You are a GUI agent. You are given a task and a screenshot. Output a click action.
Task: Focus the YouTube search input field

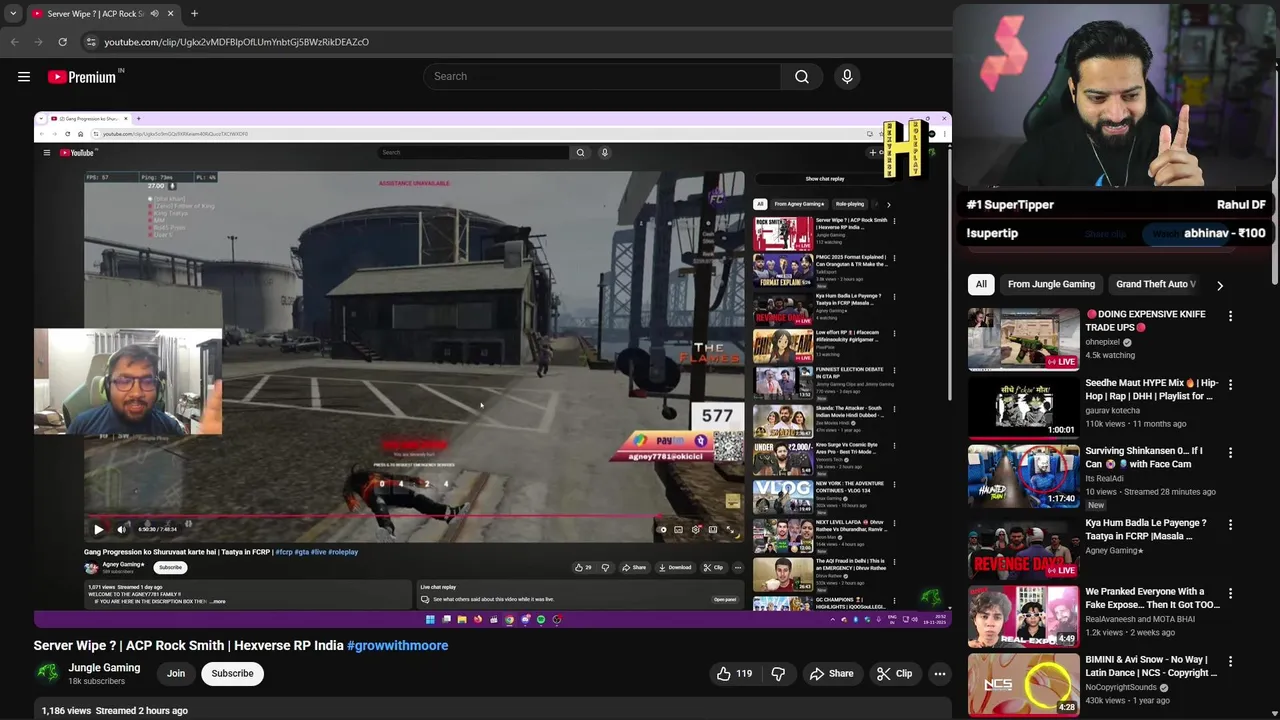[x=602, y=77]
